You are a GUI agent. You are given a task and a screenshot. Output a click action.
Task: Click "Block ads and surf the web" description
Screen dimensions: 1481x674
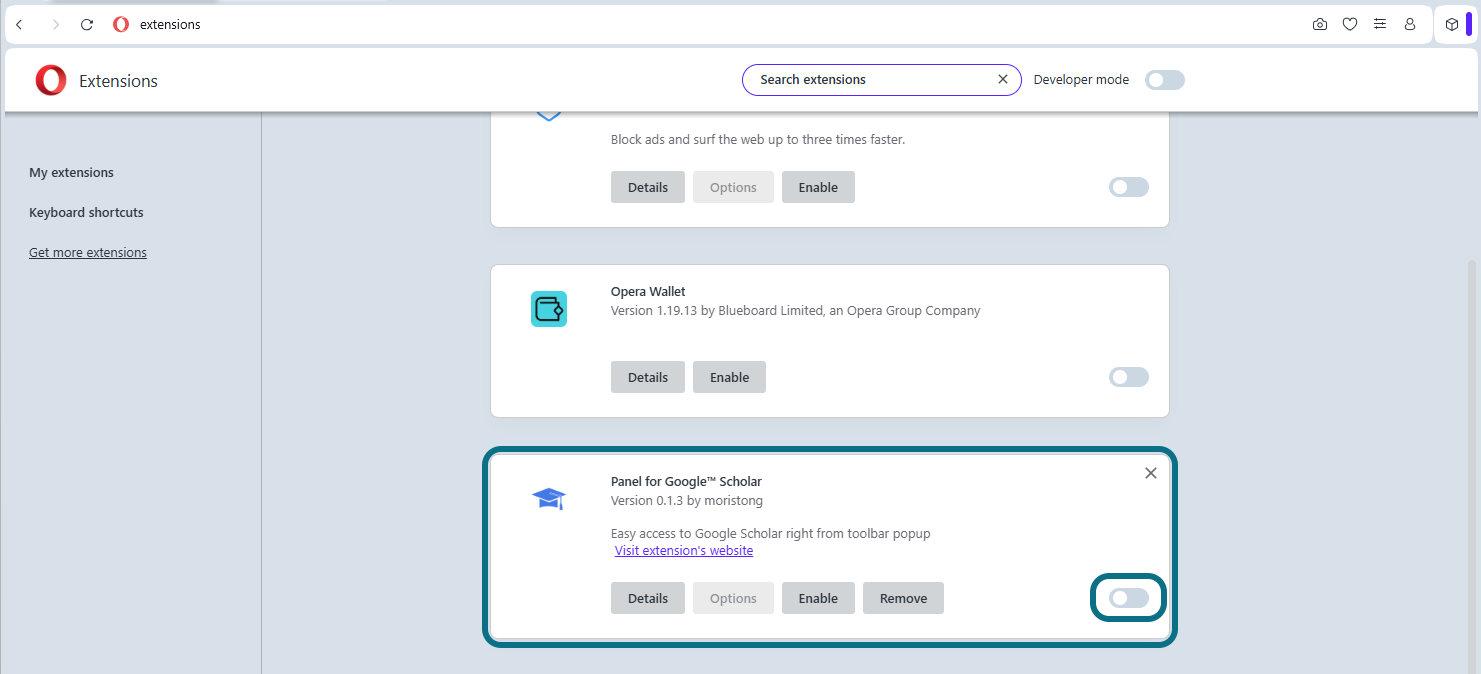click(758, 140)
